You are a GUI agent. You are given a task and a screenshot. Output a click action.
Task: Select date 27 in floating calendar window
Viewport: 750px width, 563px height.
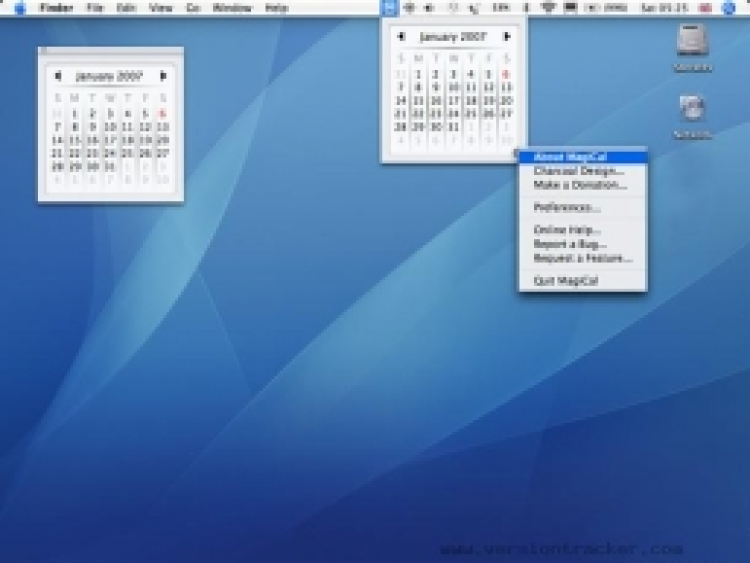pos(163,153)
